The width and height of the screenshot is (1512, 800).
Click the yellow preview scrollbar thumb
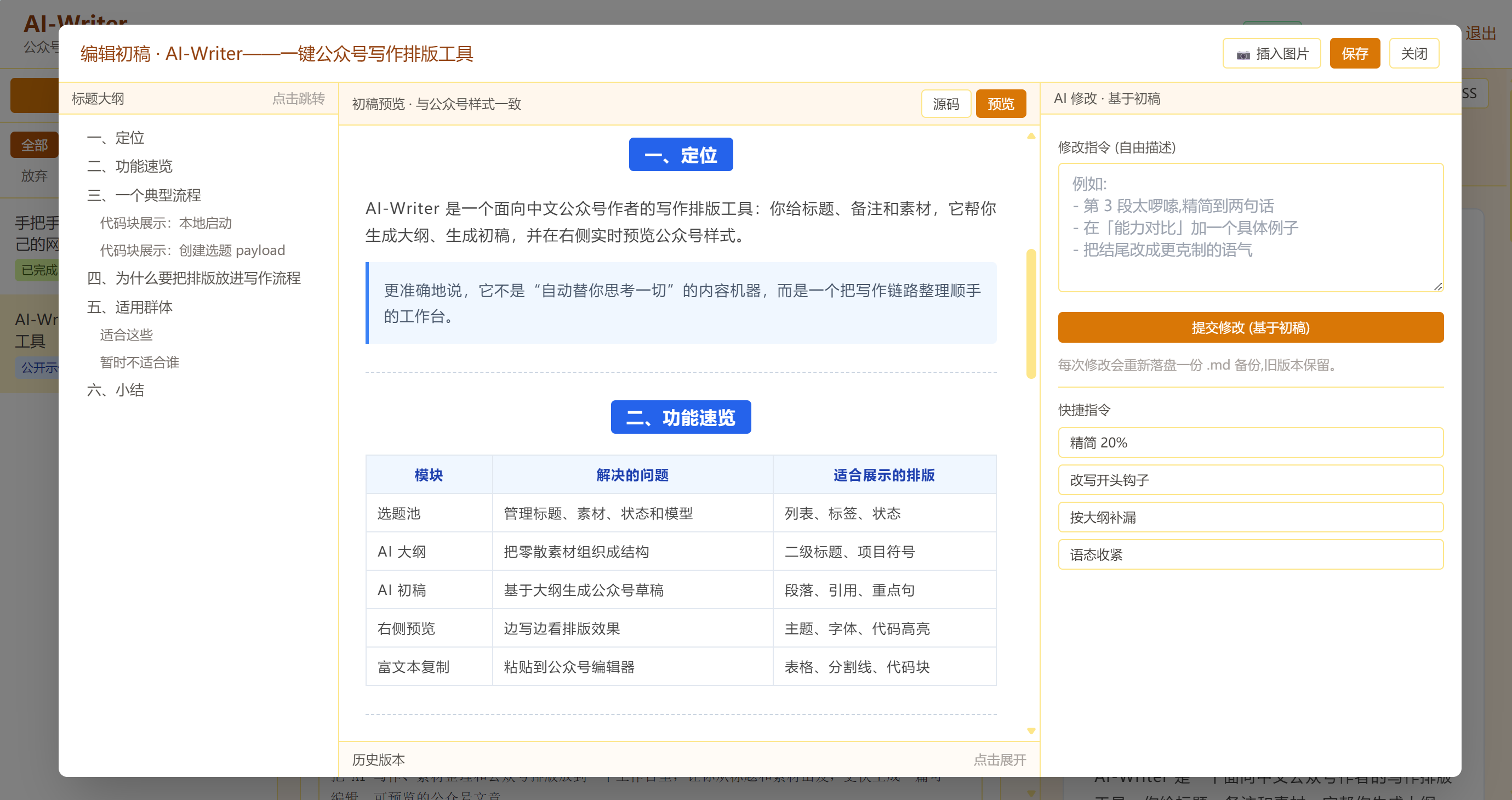(x=1031, y=314)
